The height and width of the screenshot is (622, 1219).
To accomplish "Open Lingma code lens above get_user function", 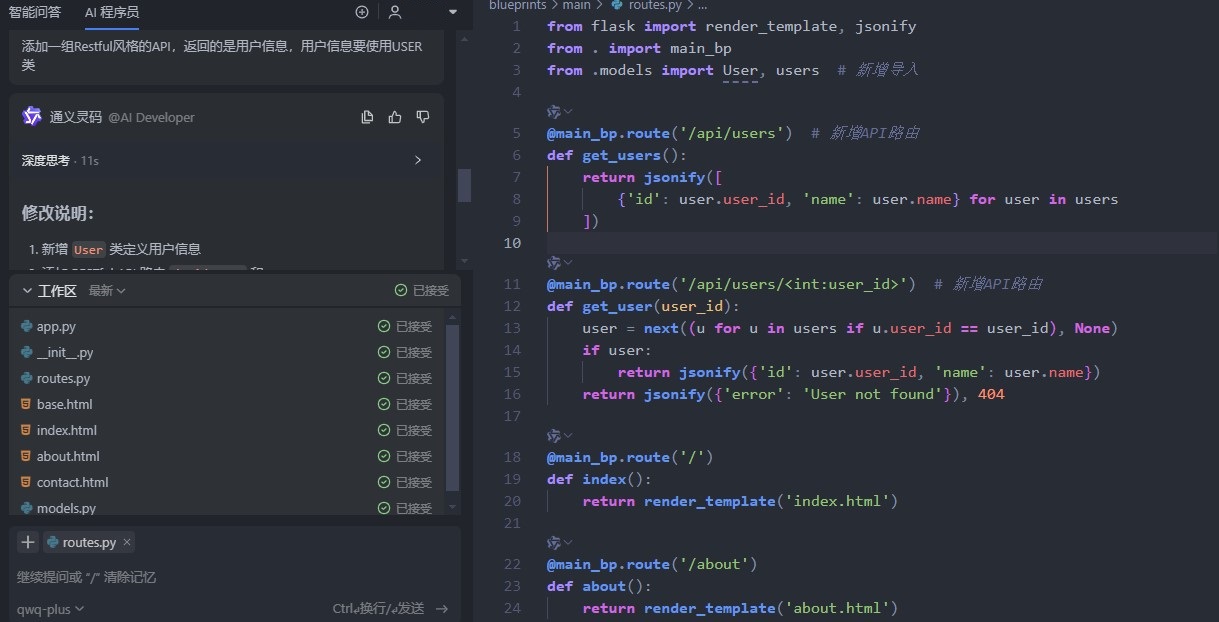I will point(559,262).
